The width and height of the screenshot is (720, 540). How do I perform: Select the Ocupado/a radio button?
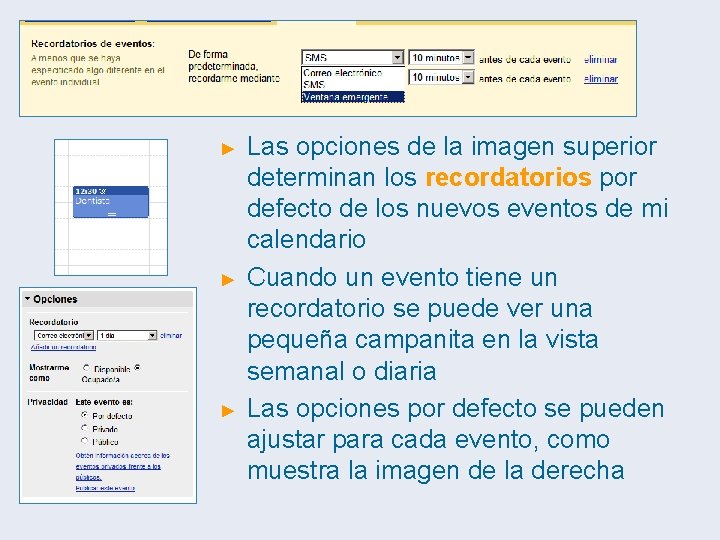coord(137,367)
